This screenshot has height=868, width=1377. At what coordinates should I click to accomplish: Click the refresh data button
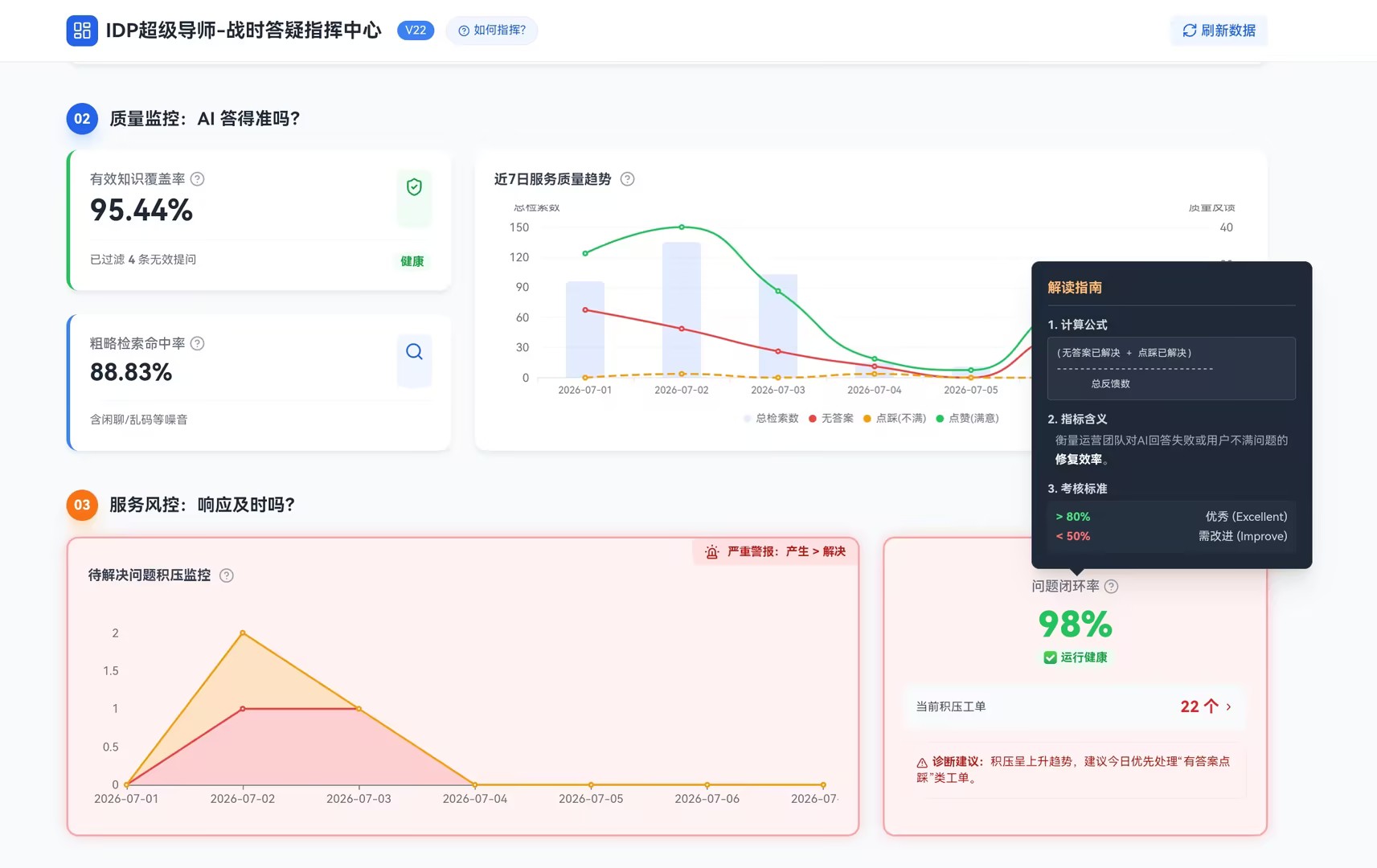point(1219,31)
